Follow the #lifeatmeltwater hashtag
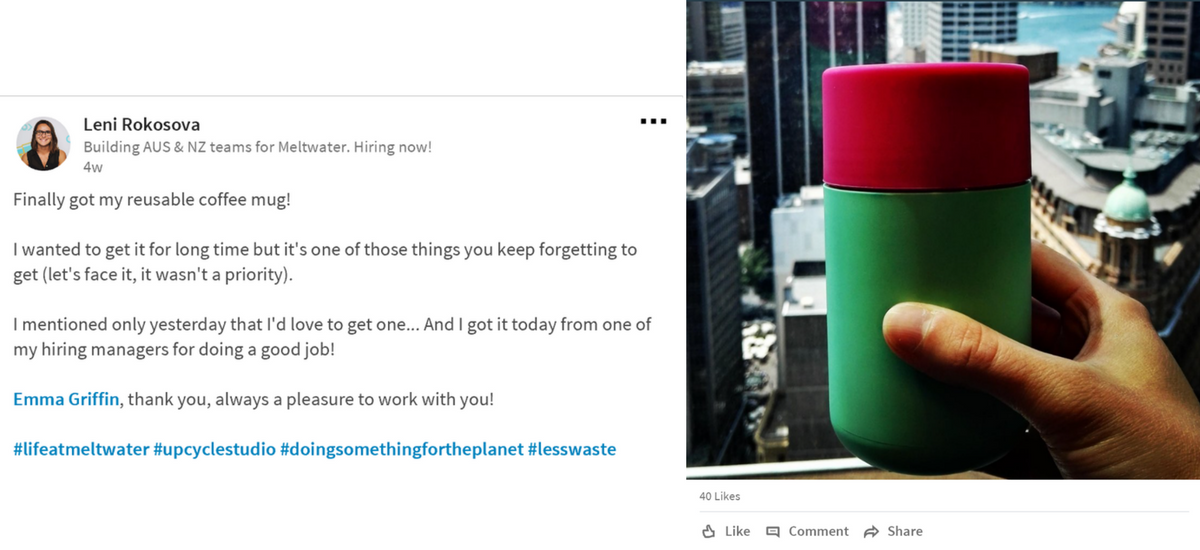This screenshot has height=550, width=1200. (81, 449)
